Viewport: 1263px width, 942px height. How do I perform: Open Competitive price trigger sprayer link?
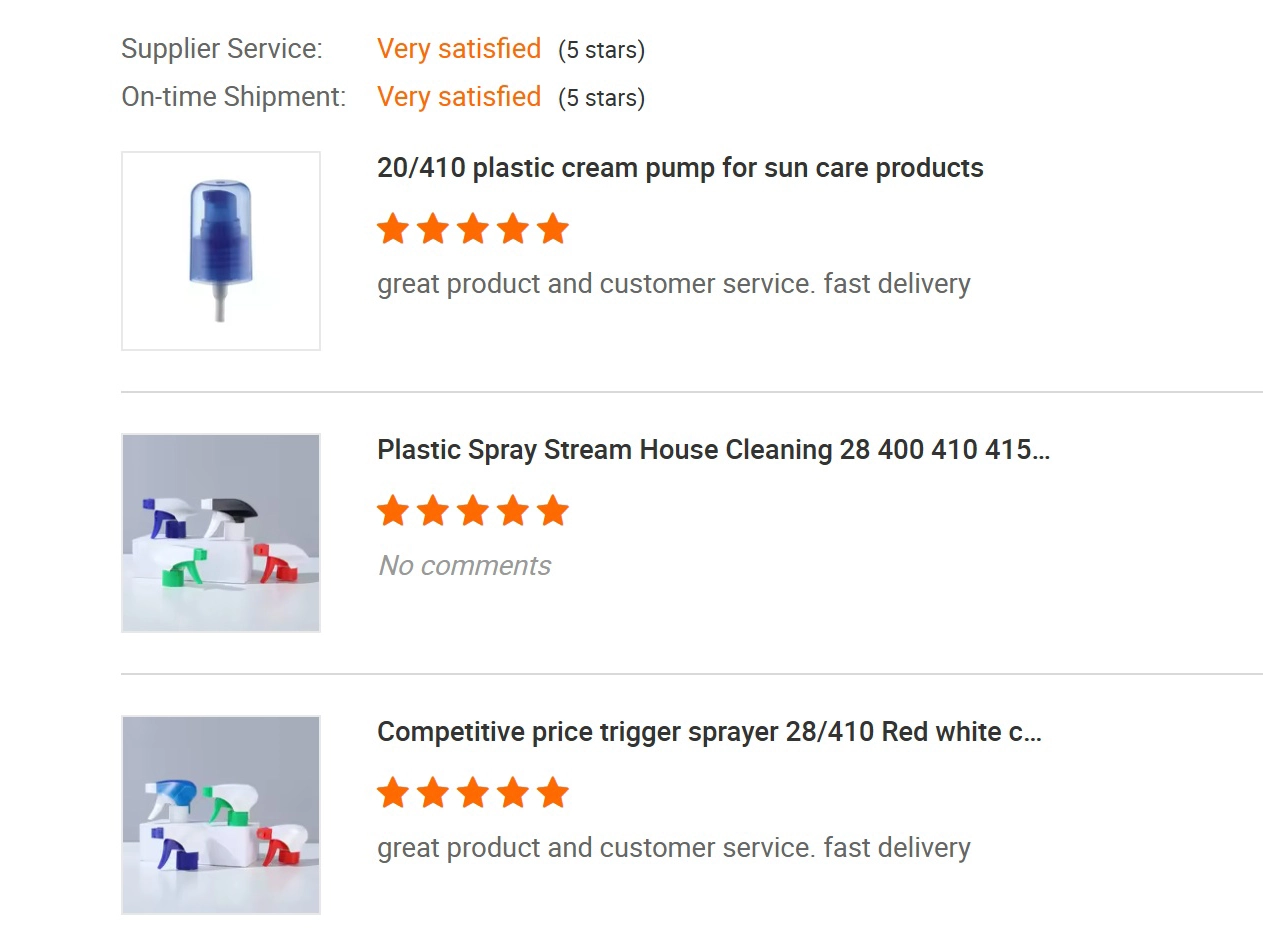tap(709, 732)
